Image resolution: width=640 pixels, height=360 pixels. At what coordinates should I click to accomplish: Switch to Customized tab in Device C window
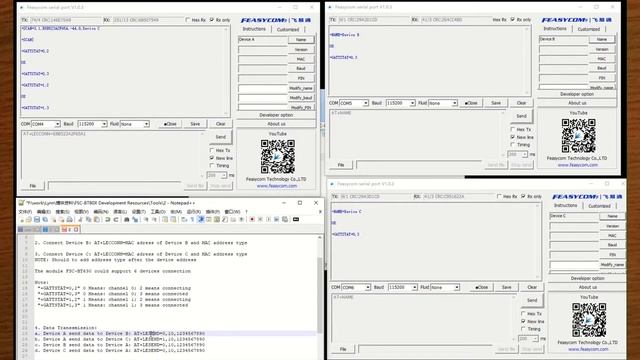(x=599, y=206)
